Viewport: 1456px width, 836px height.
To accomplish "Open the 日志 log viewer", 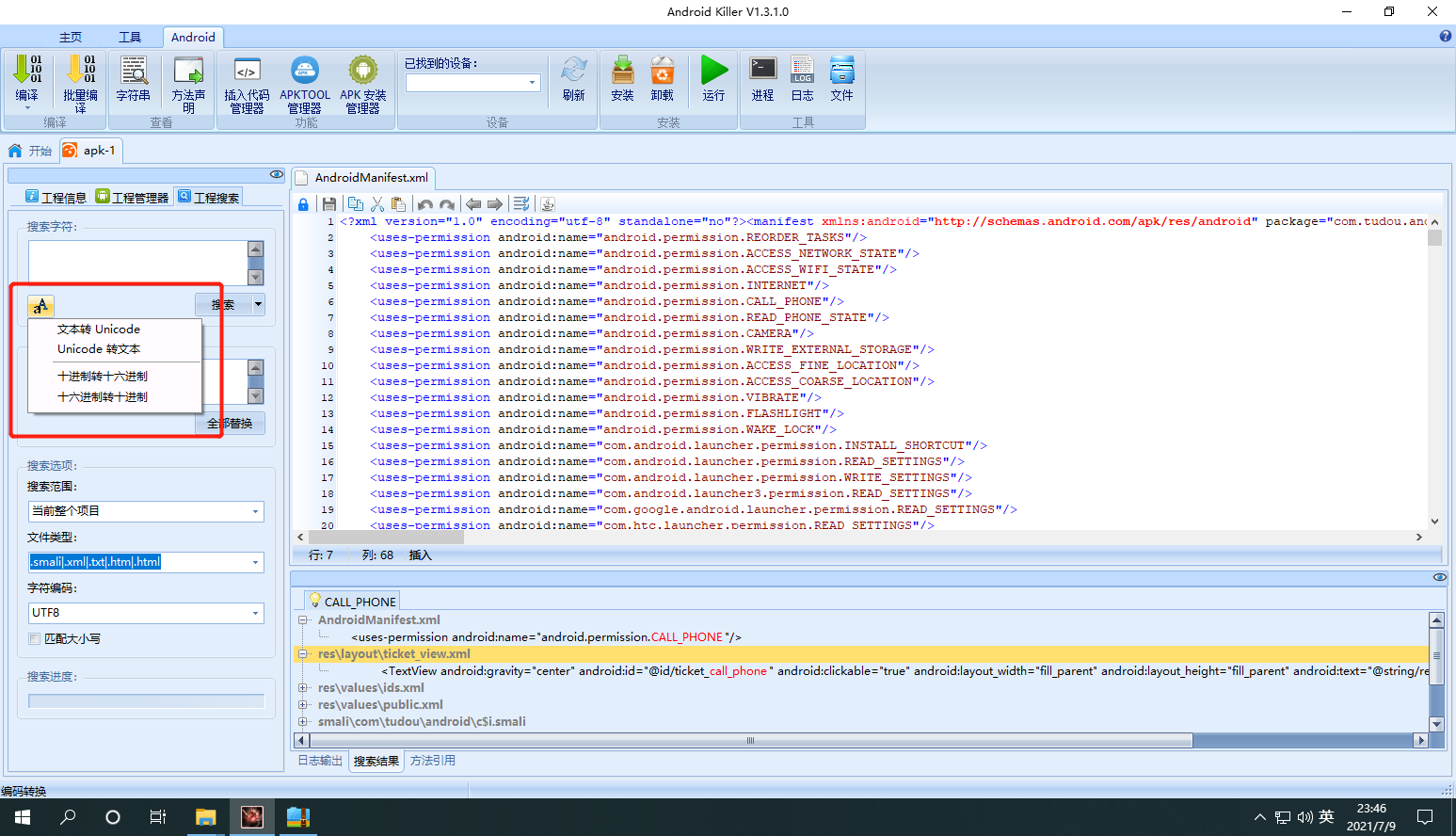I will click(803, 79).
